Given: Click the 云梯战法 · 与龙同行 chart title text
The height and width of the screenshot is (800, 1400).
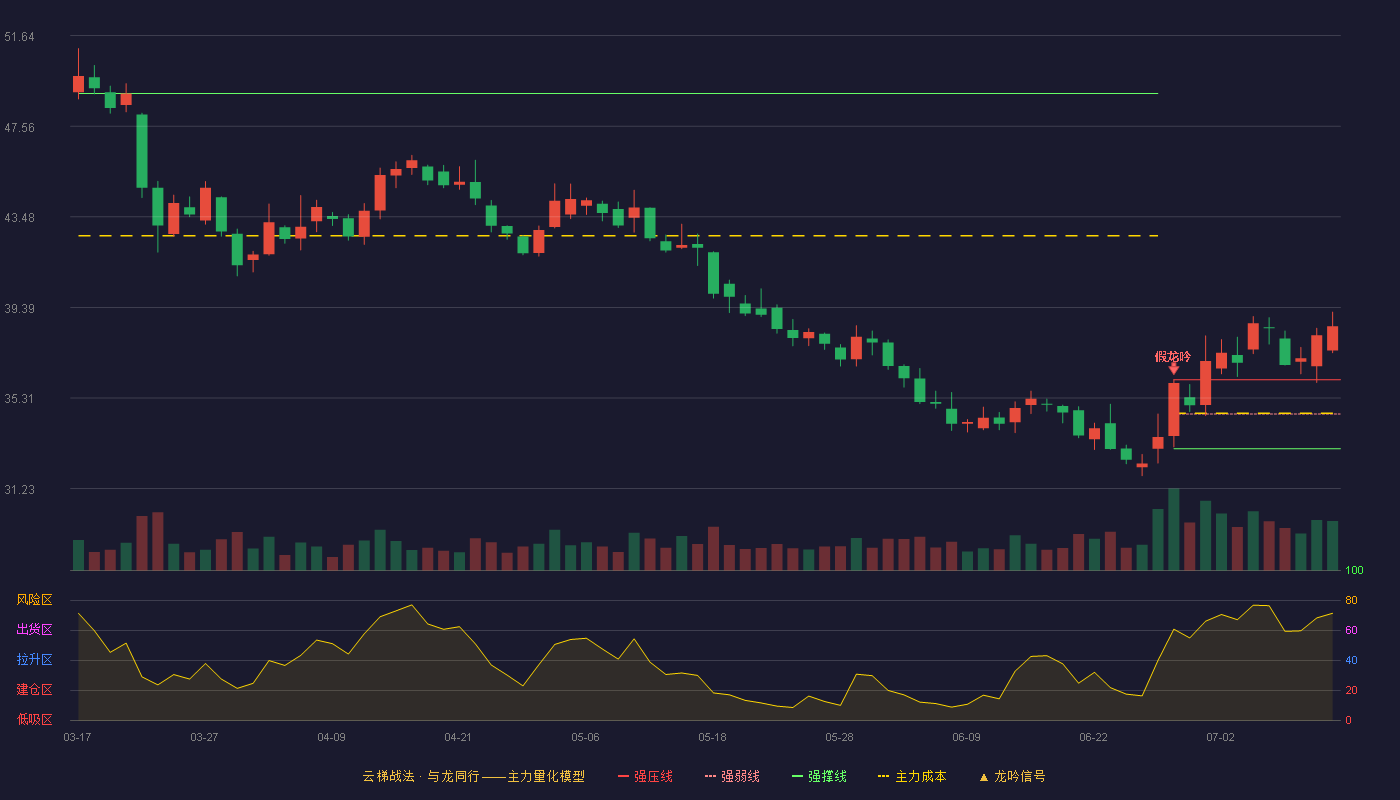Looking at the screenshot, I should point(421,777).
